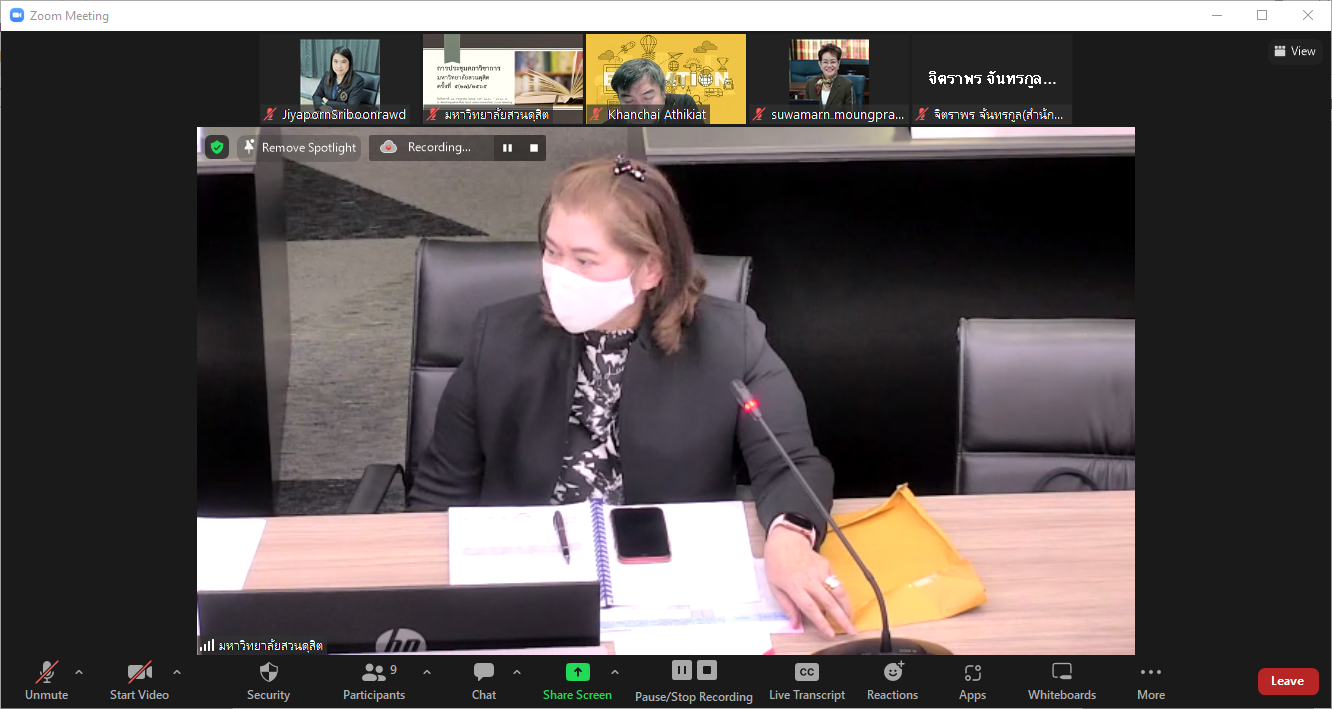Viewport: 1332px width, 709px height.
Task: Expand video options arrow beside Start Video
Action: pos(177,672)
